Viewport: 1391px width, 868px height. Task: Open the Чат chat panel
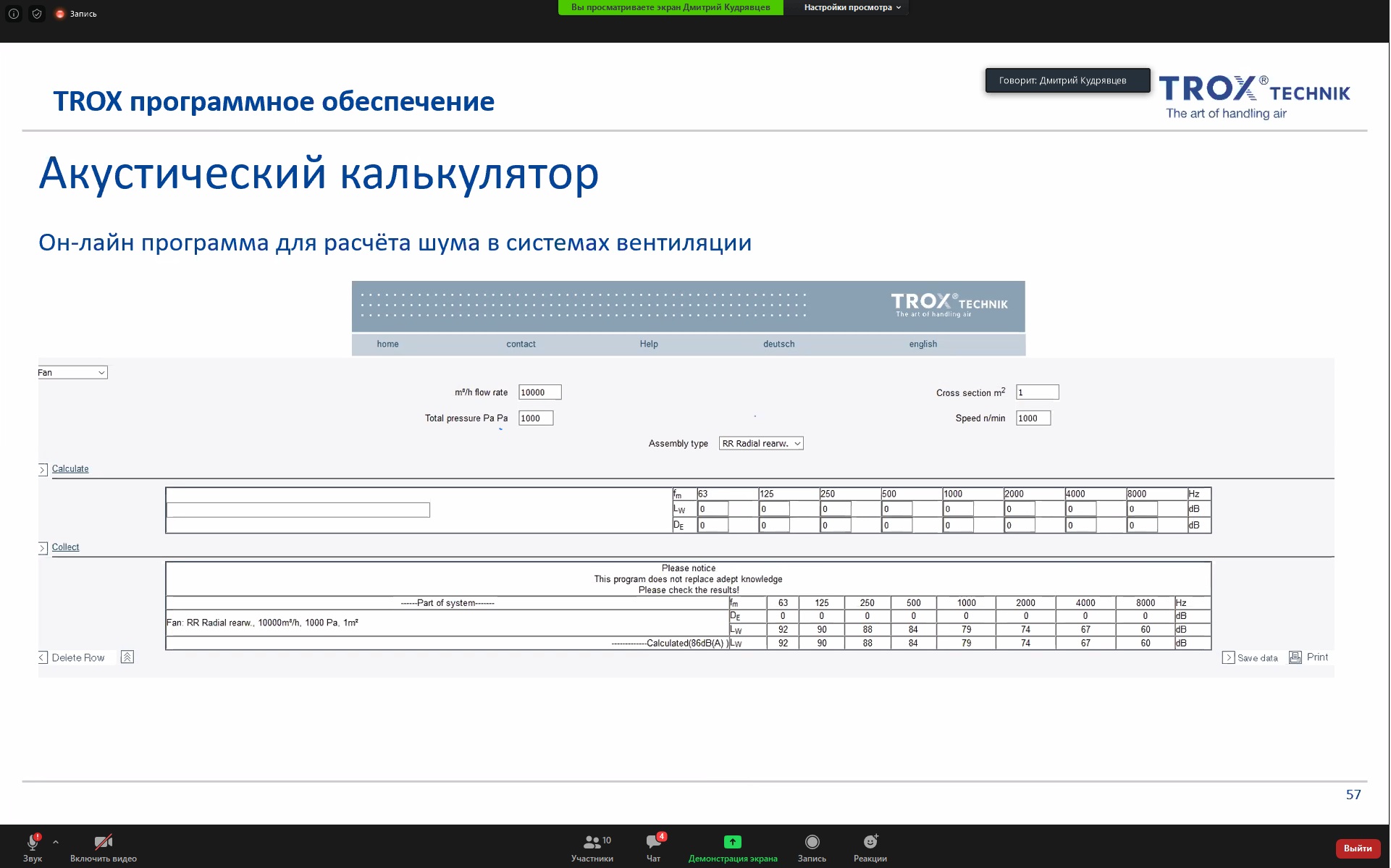point(654,847)
